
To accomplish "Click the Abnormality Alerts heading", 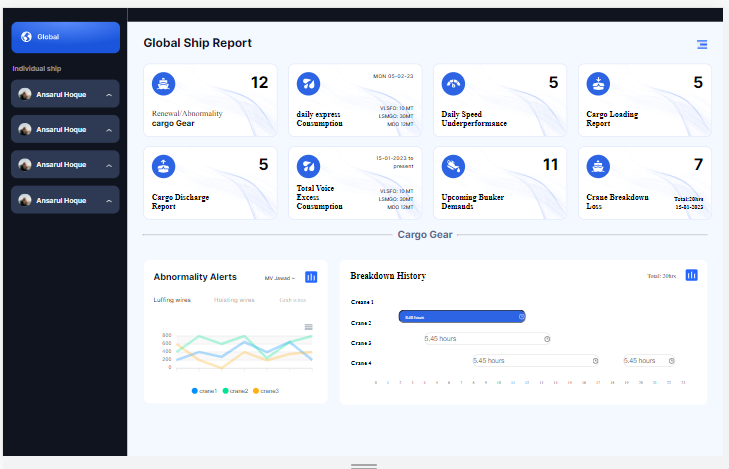I will click(195, 277).
